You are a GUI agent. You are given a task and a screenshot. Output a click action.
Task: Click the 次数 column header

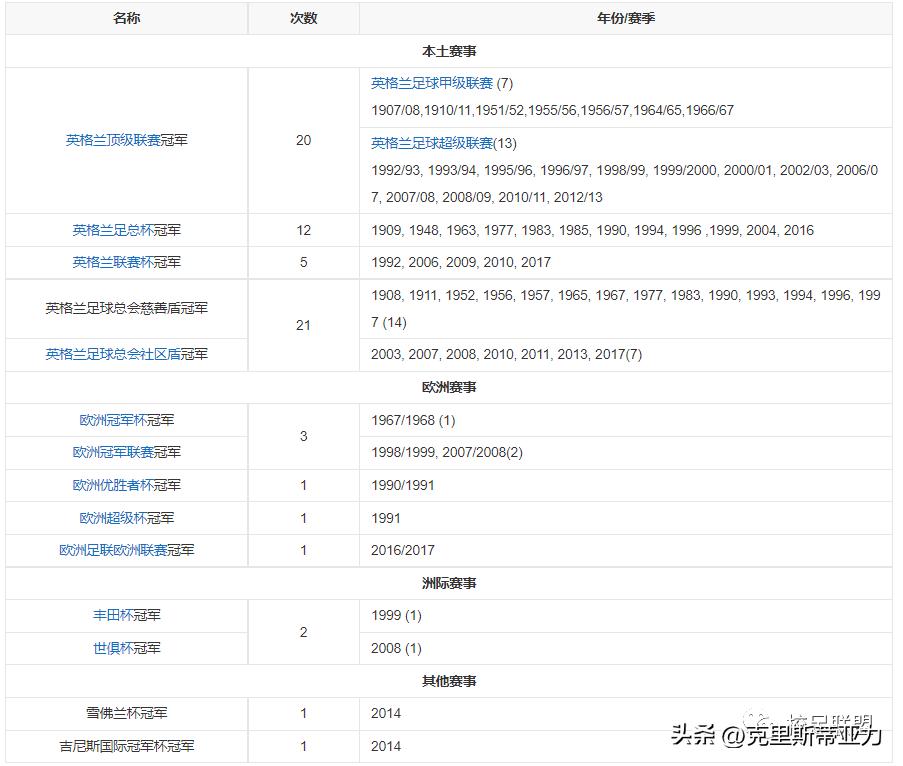tap(302, 17)
